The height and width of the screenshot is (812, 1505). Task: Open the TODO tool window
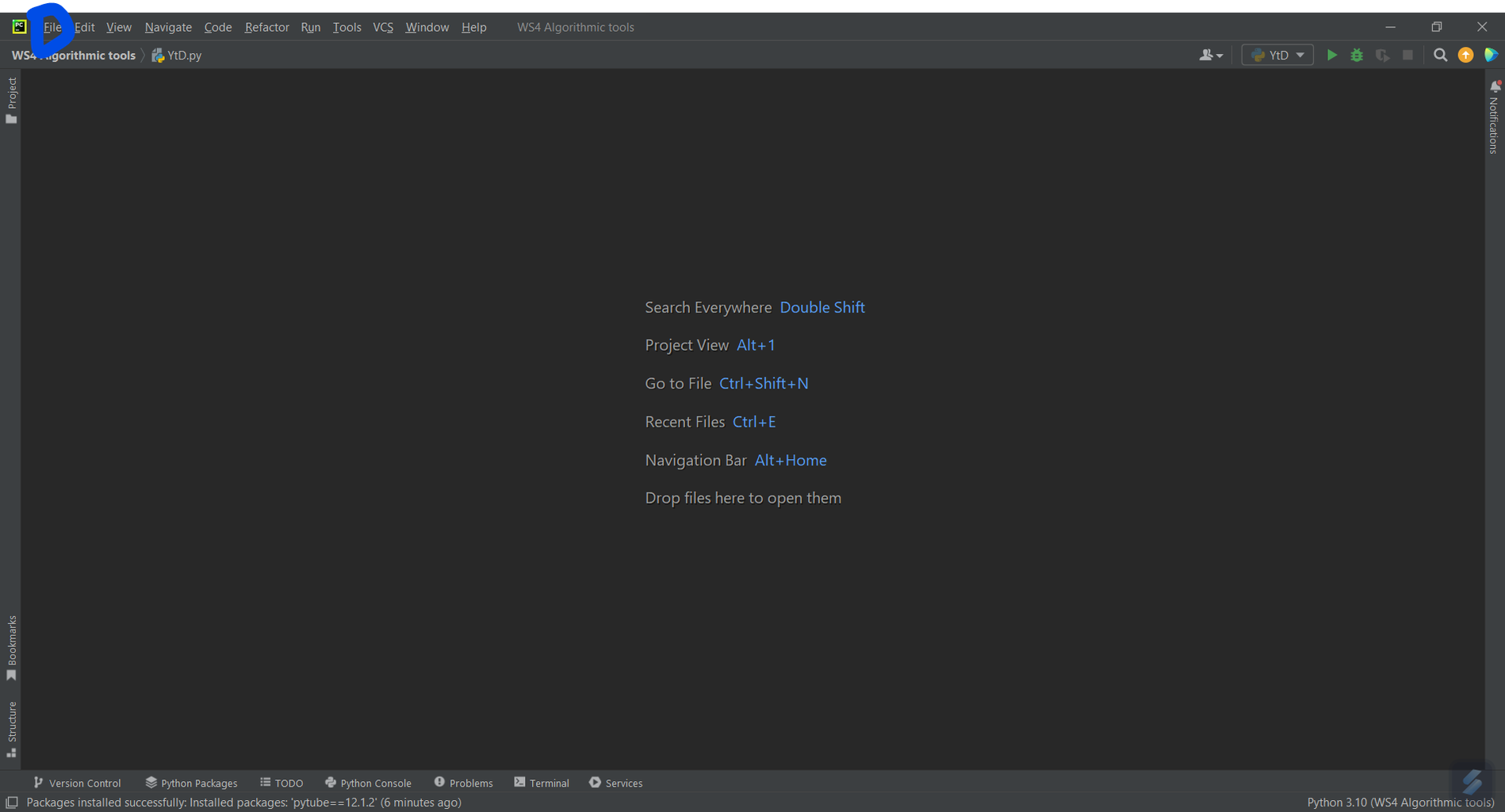point(281,783)
